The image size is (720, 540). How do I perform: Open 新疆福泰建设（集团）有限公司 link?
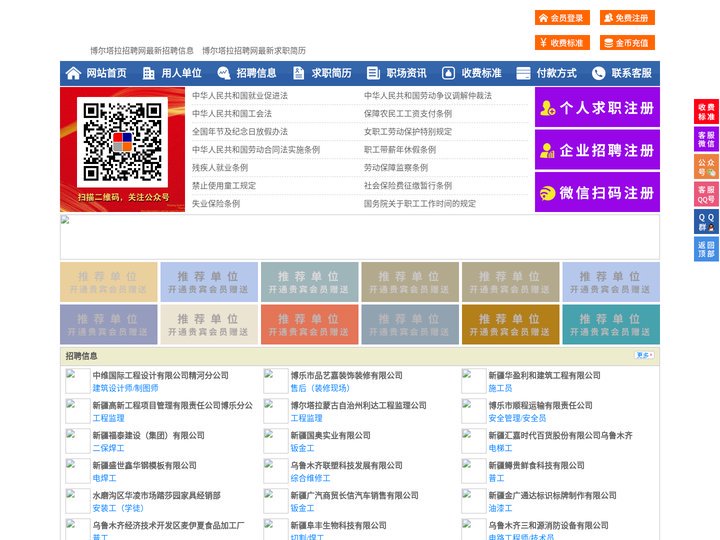pyautogui.click(x=148, y=435)
